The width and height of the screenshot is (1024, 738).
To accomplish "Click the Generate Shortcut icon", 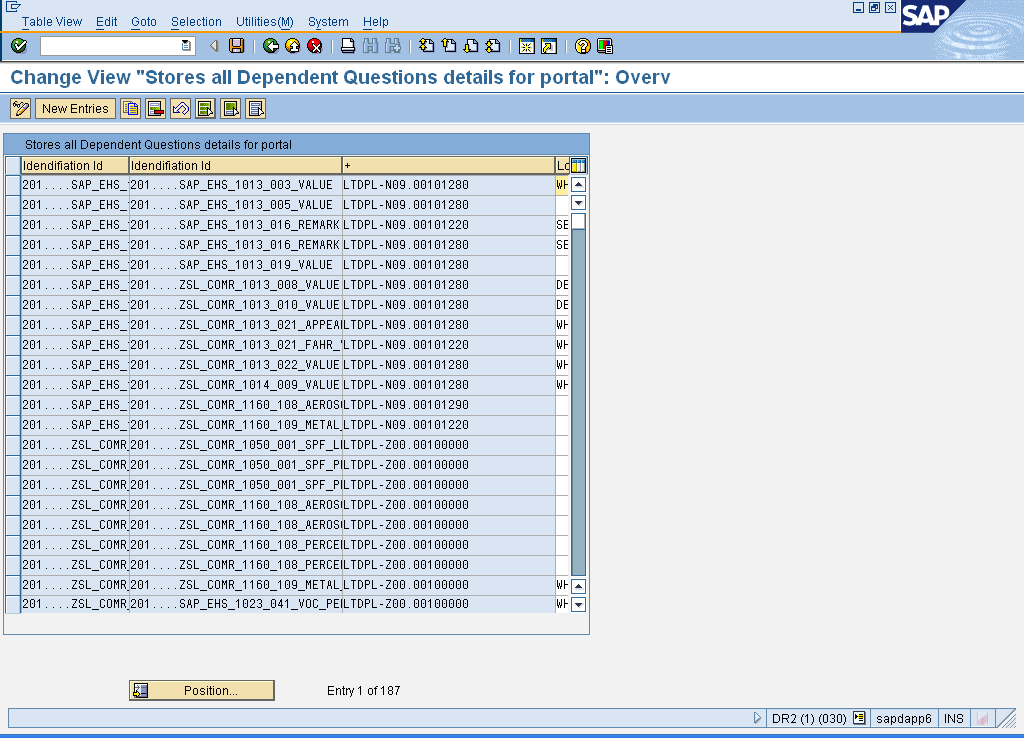I will (549, 46).
